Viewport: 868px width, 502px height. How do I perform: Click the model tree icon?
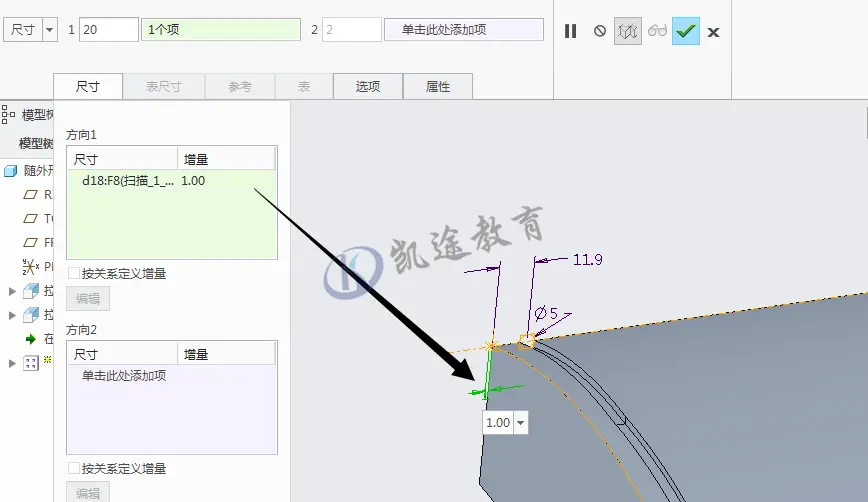(8, 115)
